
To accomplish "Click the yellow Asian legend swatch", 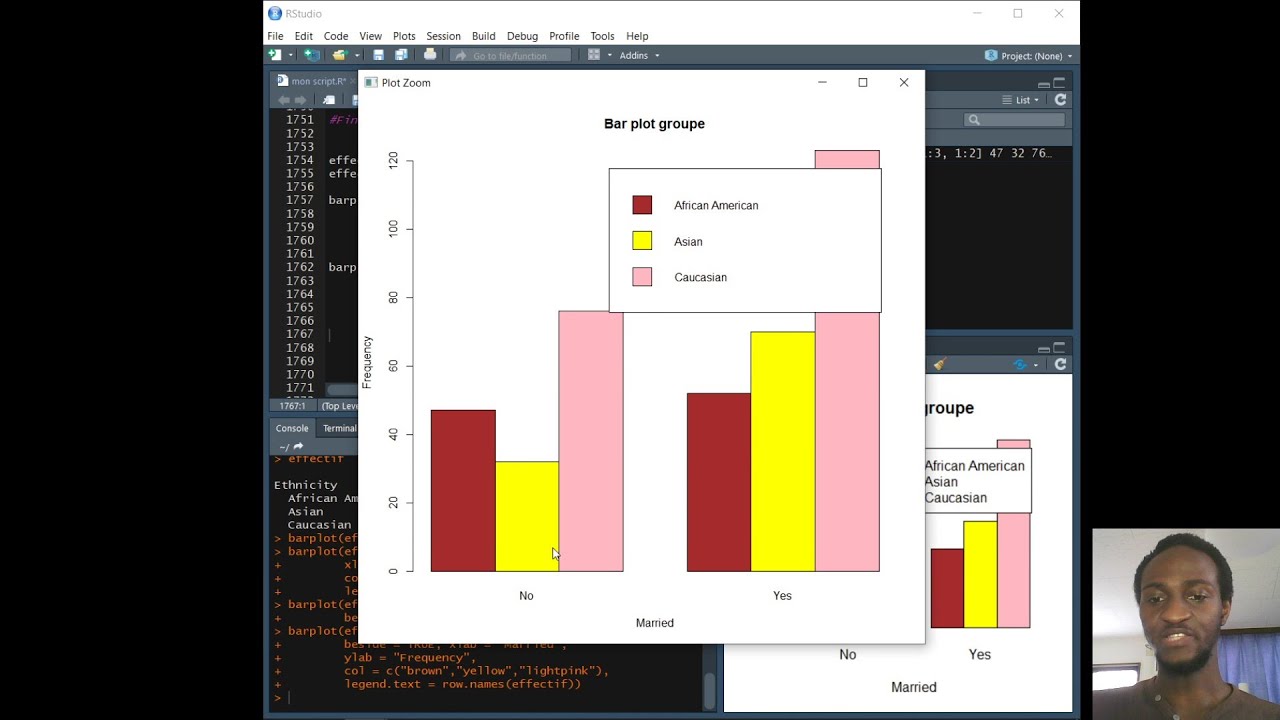I will 642,241.
